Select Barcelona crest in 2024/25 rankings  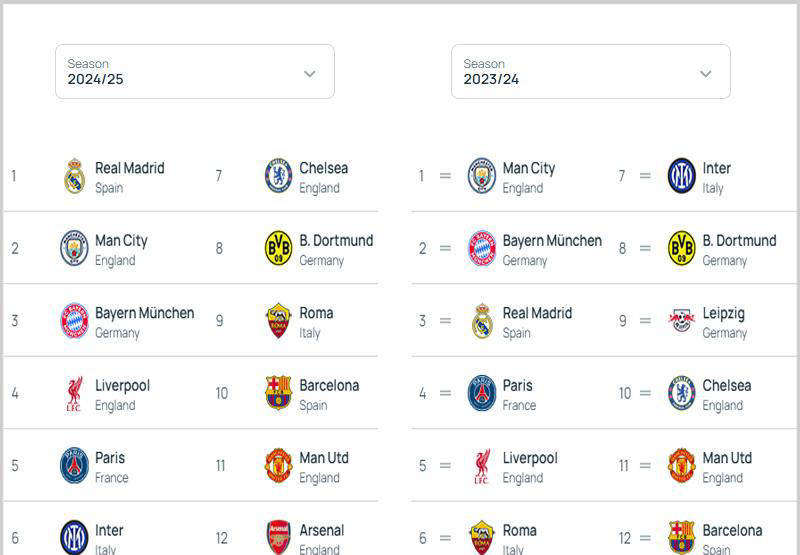[279, 394]
